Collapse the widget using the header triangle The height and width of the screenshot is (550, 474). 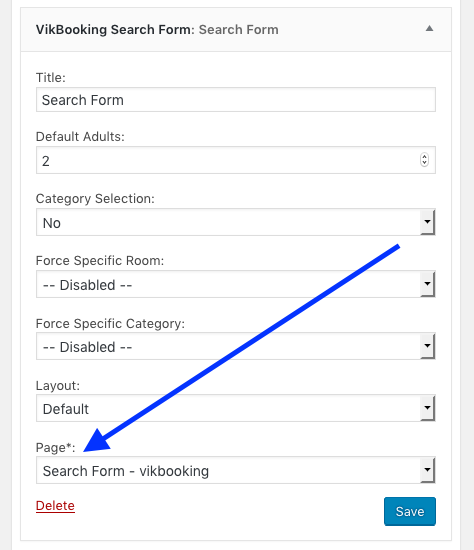(429, 28)
